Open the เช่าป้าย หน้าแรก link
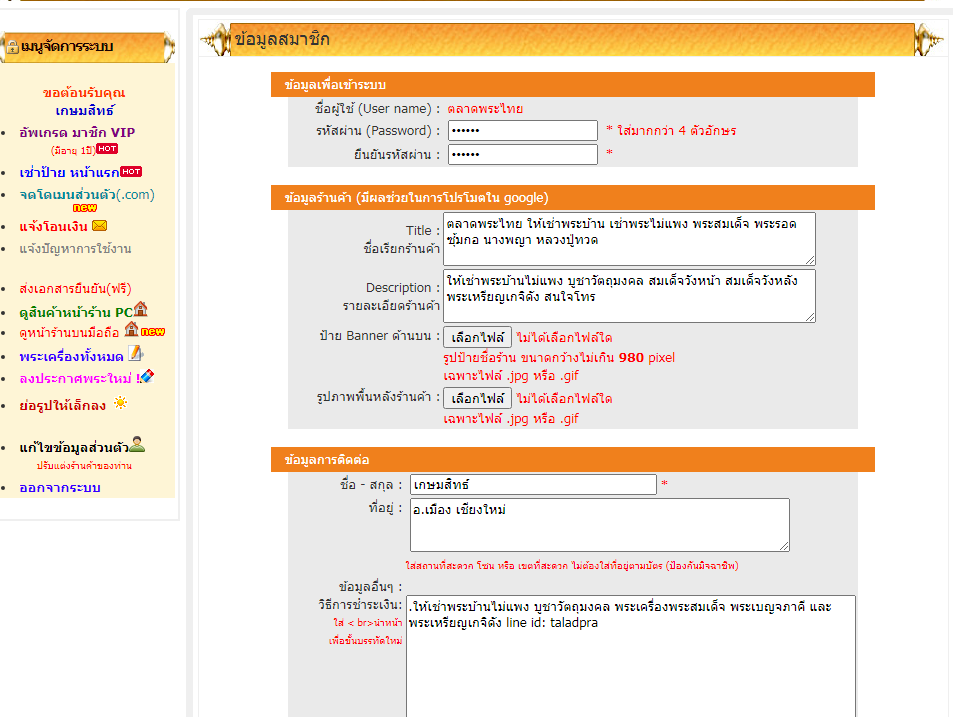The image size is (953, 717). [69, 172]
